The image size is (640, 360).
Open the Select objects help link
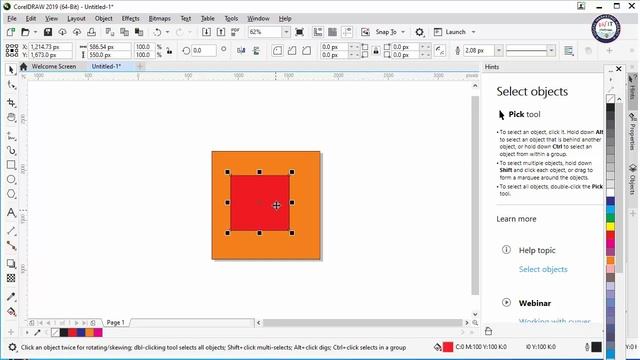coord(543,269)
